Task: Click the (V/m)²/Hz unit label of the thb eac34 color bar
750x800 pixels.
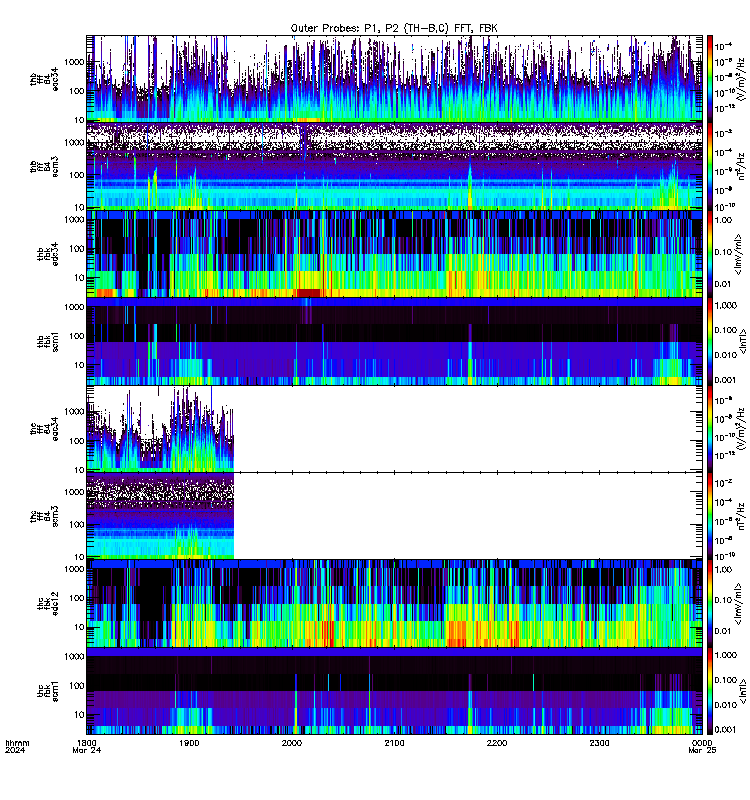Action: tap(740, 79)
